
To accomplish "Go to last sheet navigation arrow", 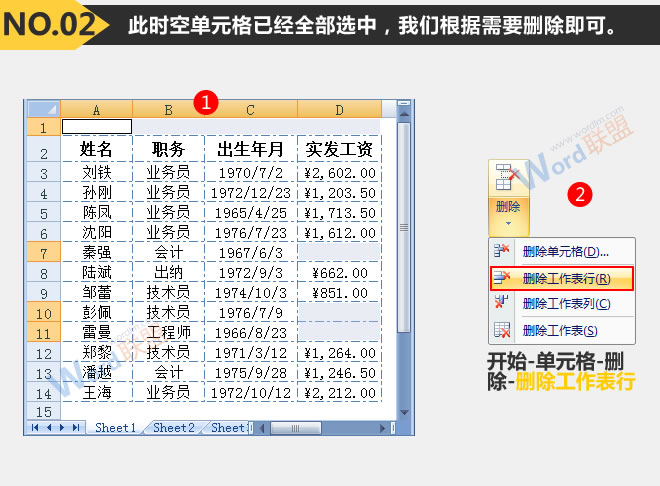I will tap(76, 428).
